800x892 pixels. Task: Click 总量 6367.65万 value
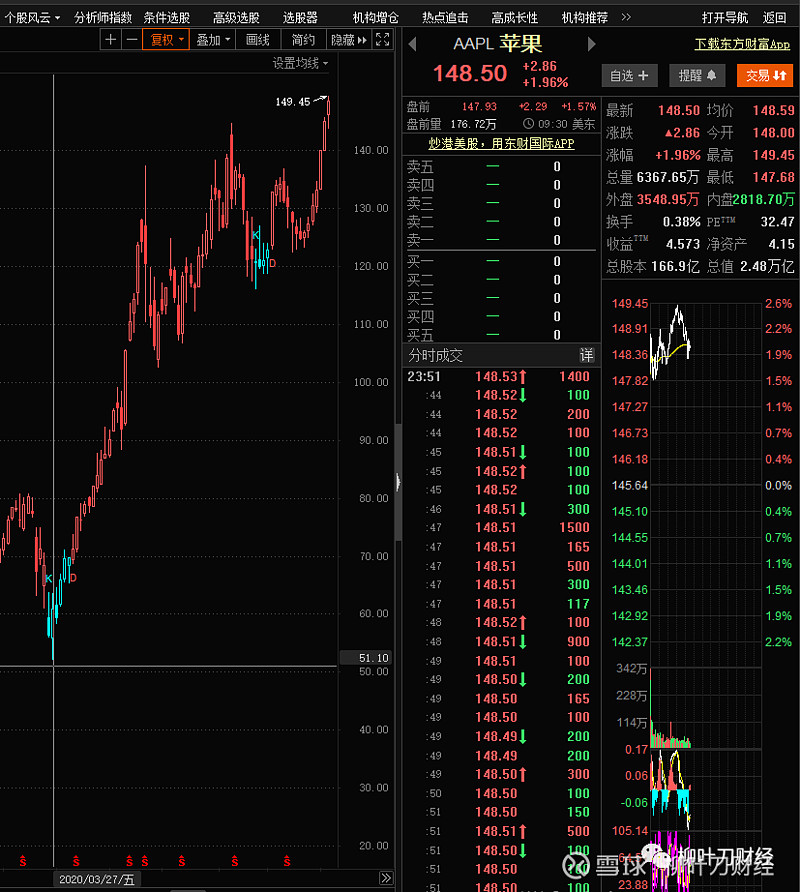(x=667, y=177)
